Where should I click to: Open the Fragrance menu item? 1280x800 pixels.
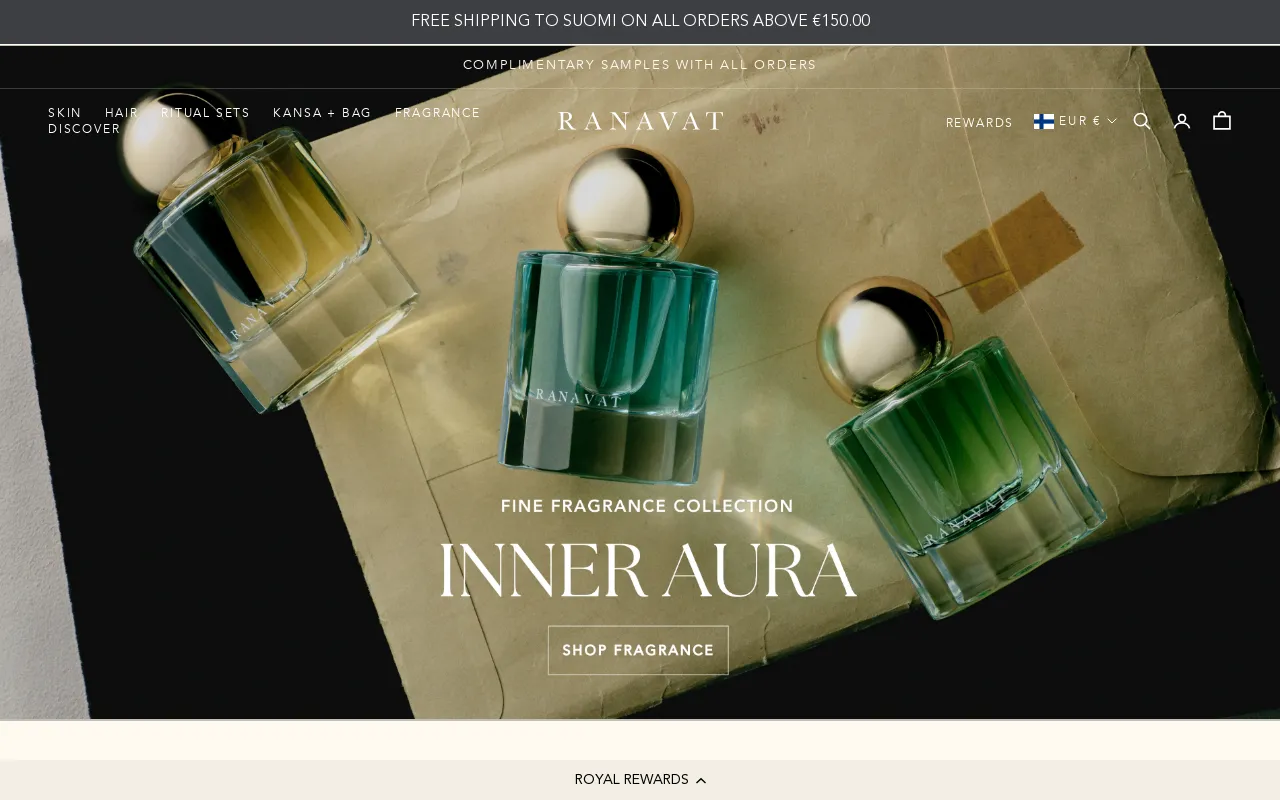point(437,113)
